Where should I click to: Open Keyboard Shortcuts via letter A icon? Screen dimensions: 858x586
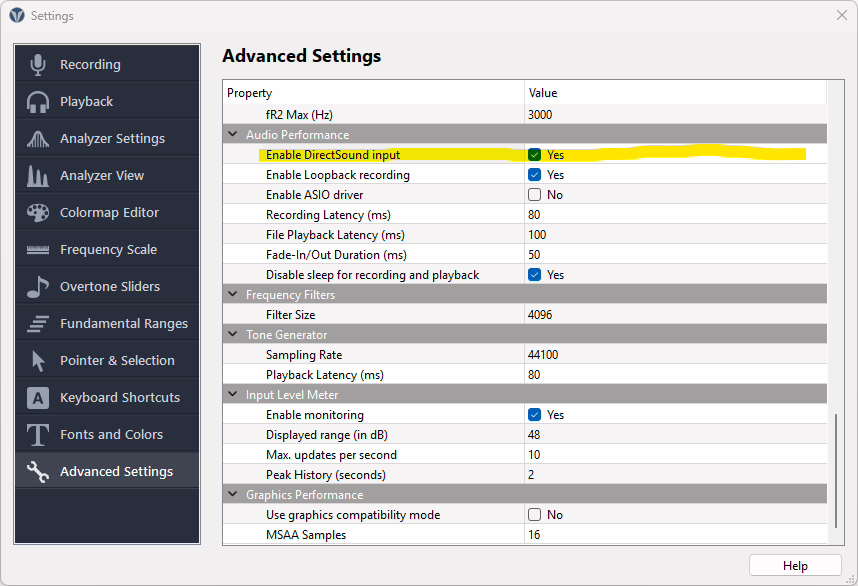[x=37, y=397]
